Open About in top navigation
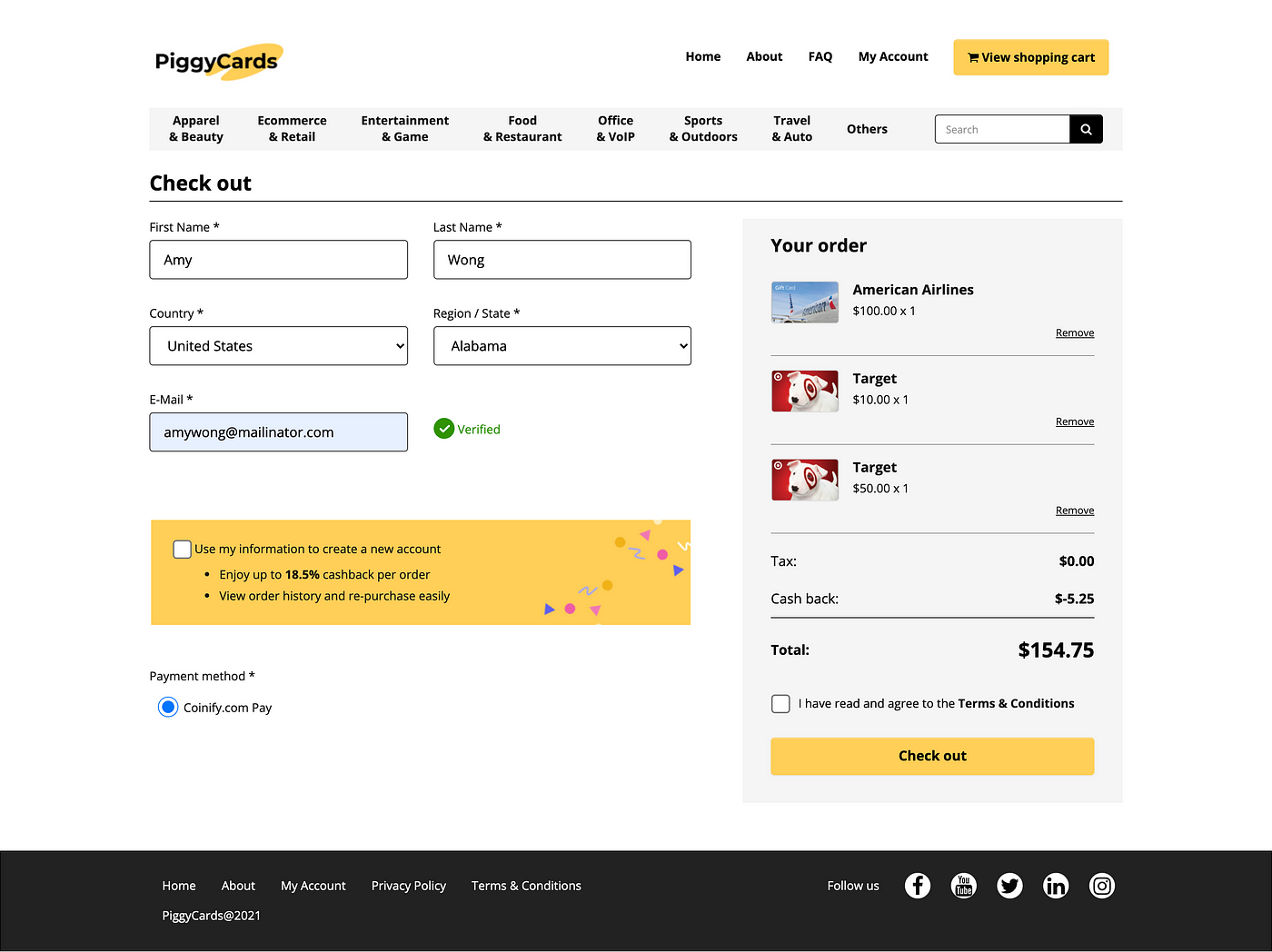The height and width of the screenshot is (952, 1272). pos(764,56)
